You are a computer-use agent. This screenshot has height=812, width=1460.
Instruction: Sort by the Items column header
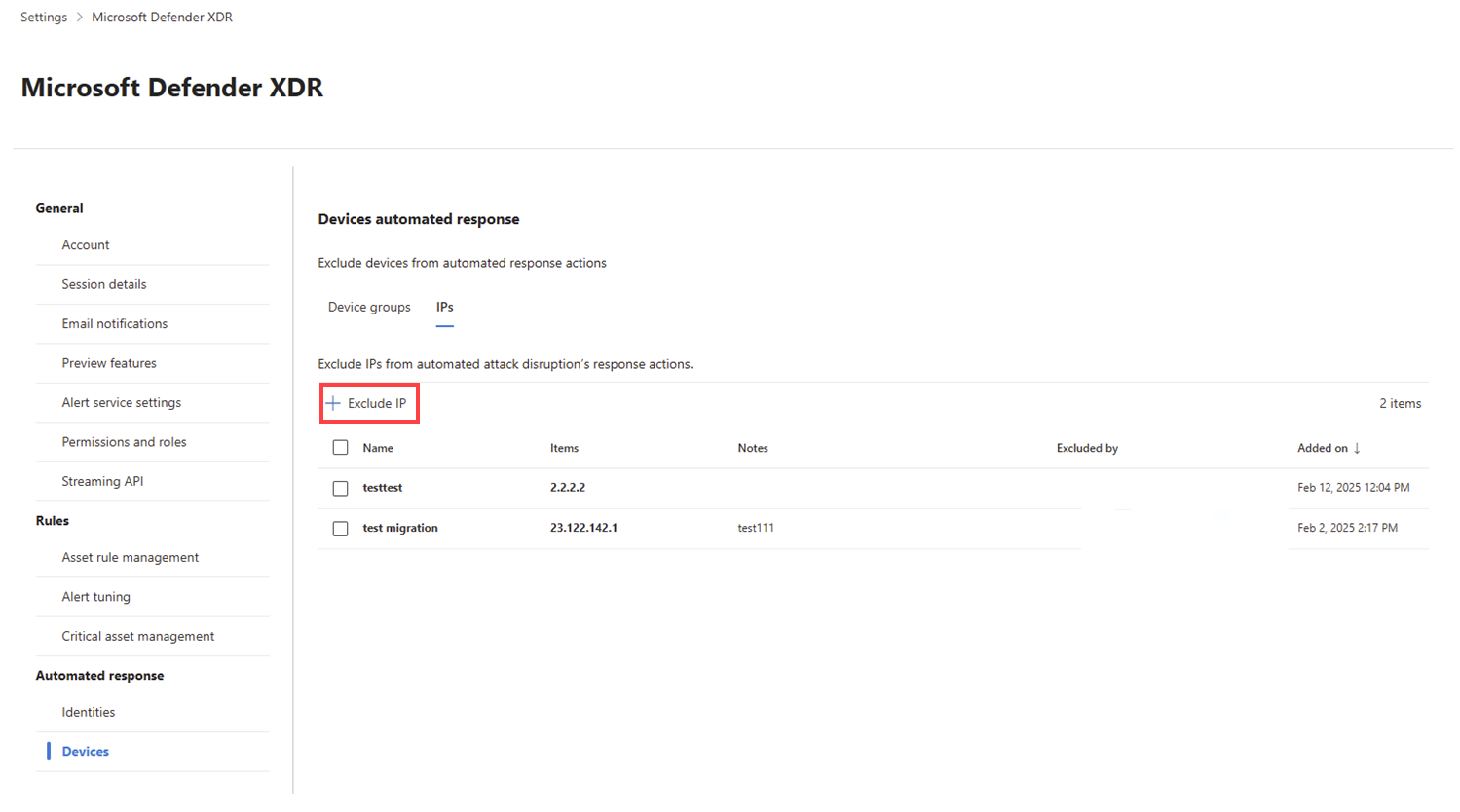pyautogui.click(x=564, y=448)
